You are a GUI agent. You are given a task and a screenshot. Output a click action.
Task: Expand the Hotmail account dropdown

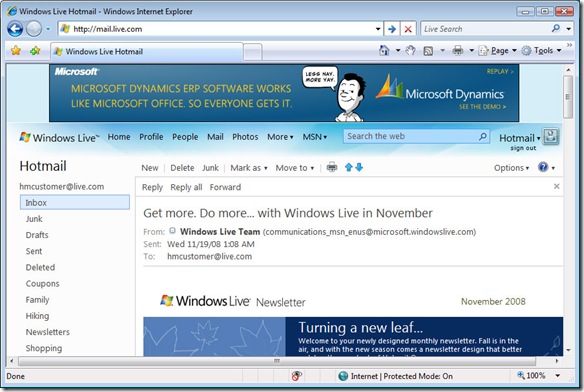tap(520, 138)
